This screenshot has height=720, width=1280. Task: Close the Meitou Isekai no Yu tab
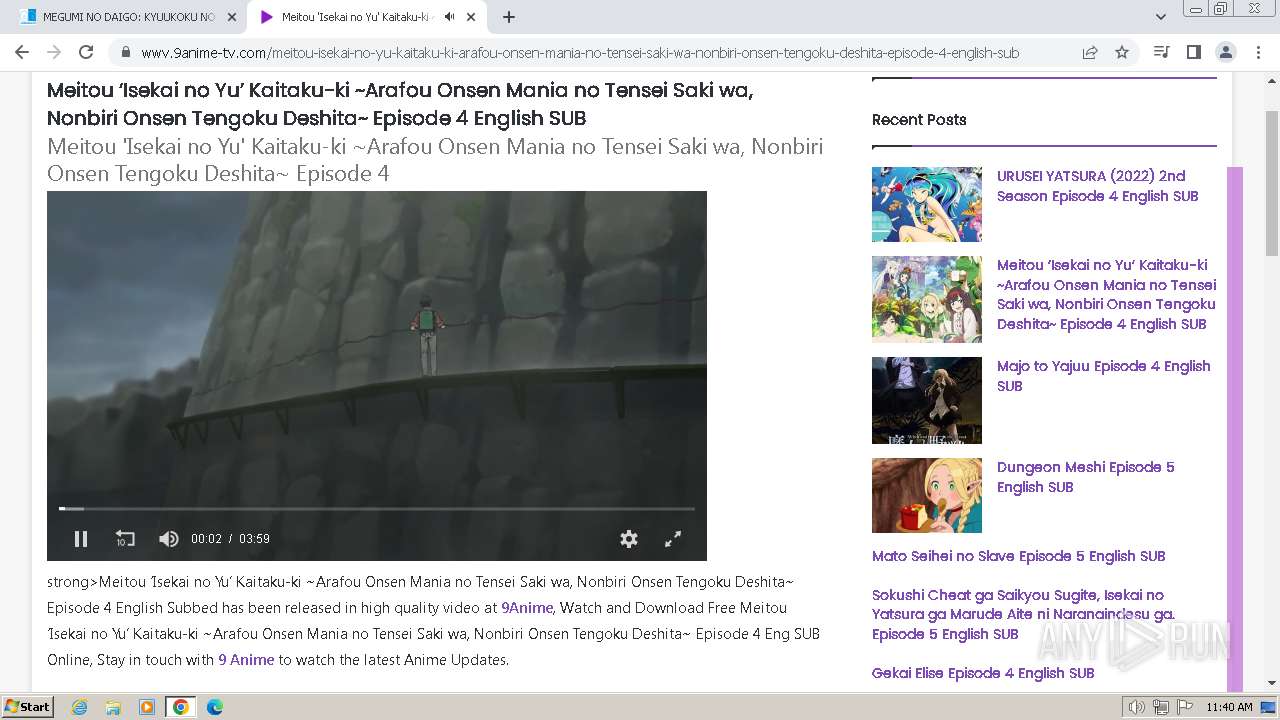tap(471, 17)
